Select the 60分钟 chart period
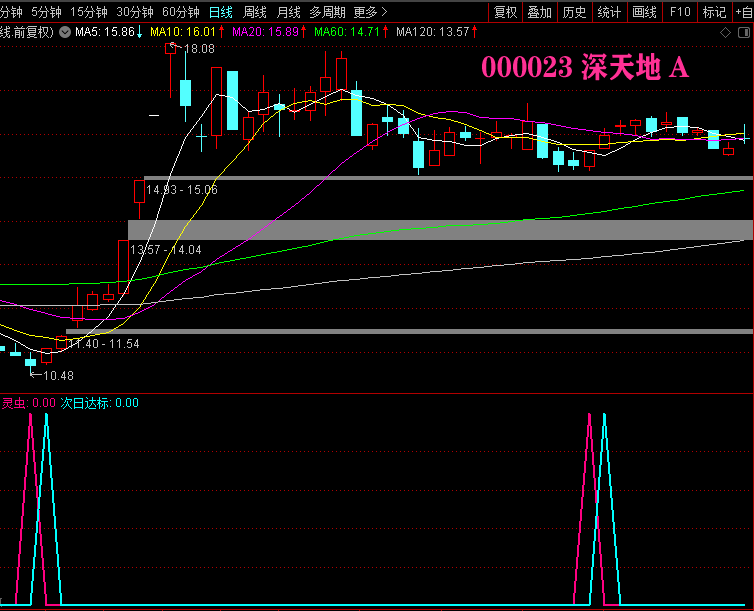Viewport: 754px width, 611px height. pyautogui.click(x=181, y=12)
